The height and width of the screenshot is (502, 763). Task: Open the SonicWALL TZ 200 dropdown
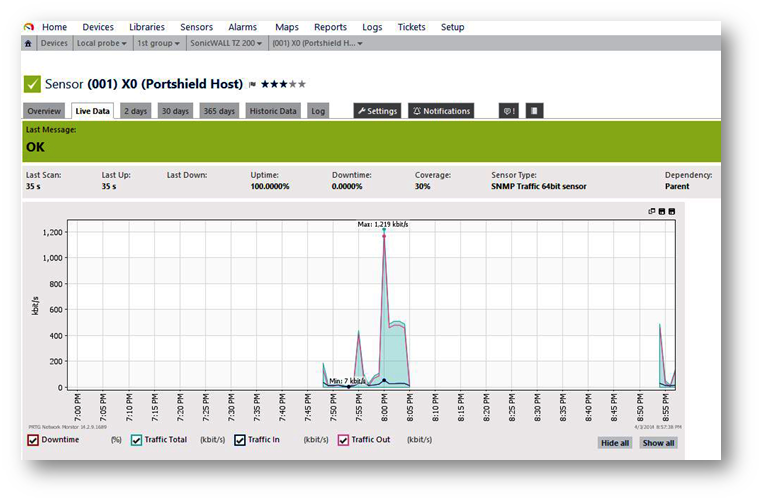223,44
